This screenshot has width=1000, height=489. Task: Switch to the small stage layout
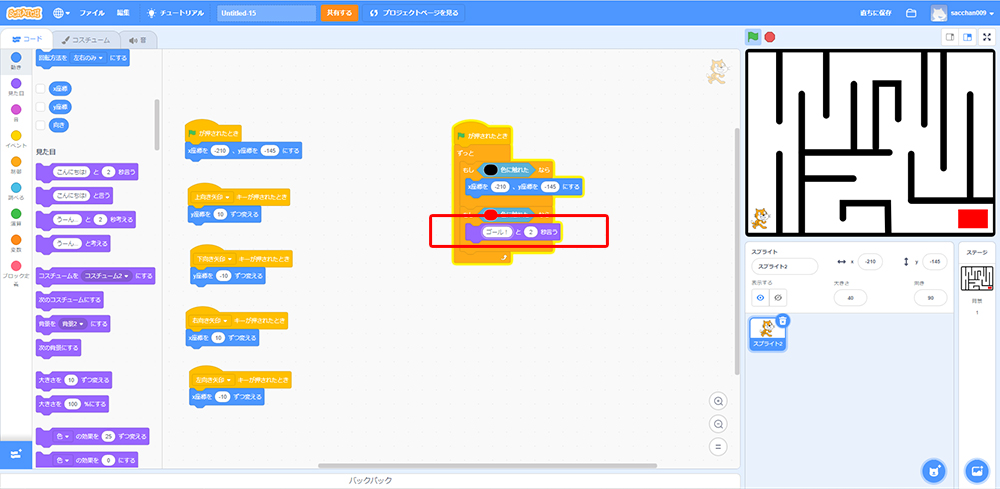949,37
